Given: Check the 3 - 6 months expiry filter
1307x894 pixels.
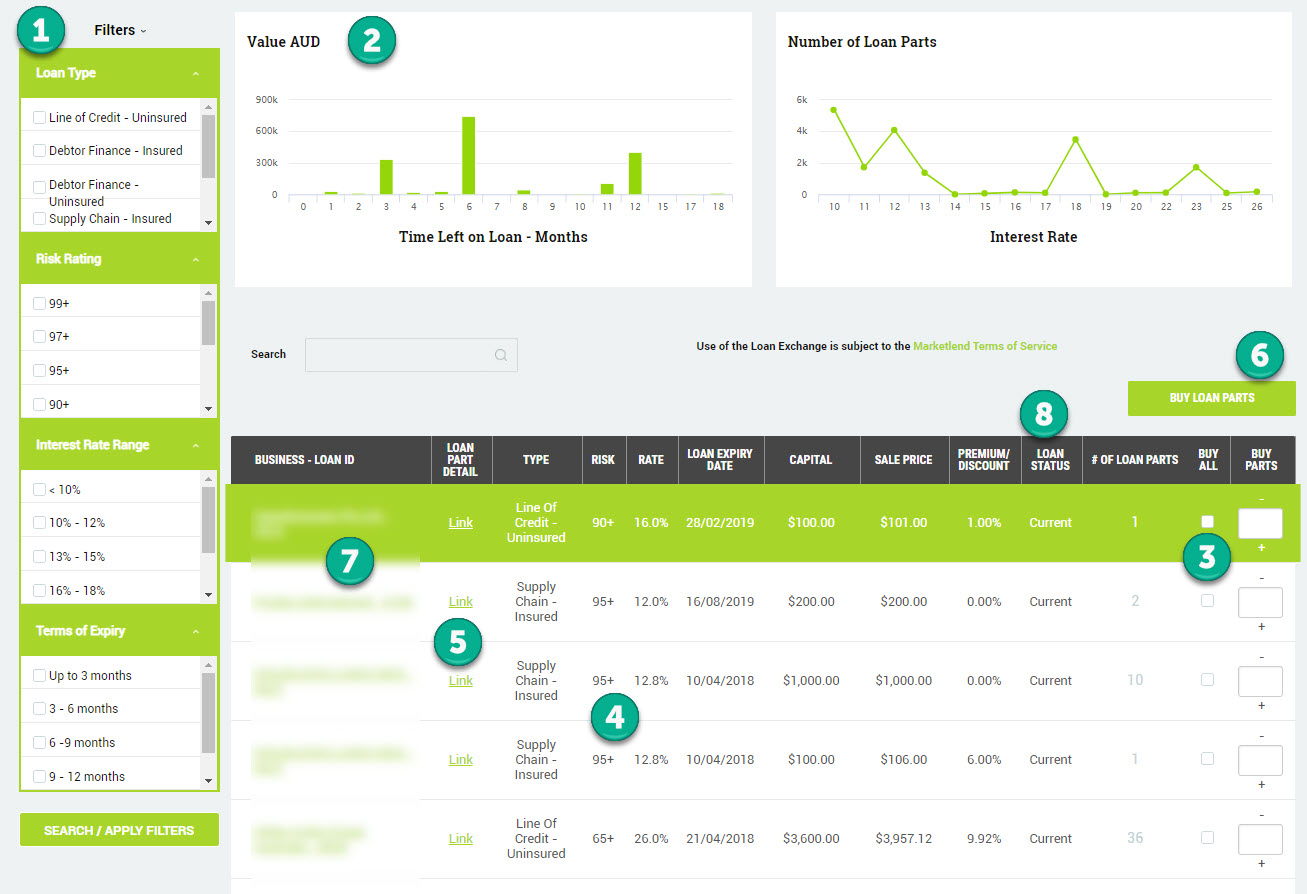Looking at the screenshot, I should [39, 709].
